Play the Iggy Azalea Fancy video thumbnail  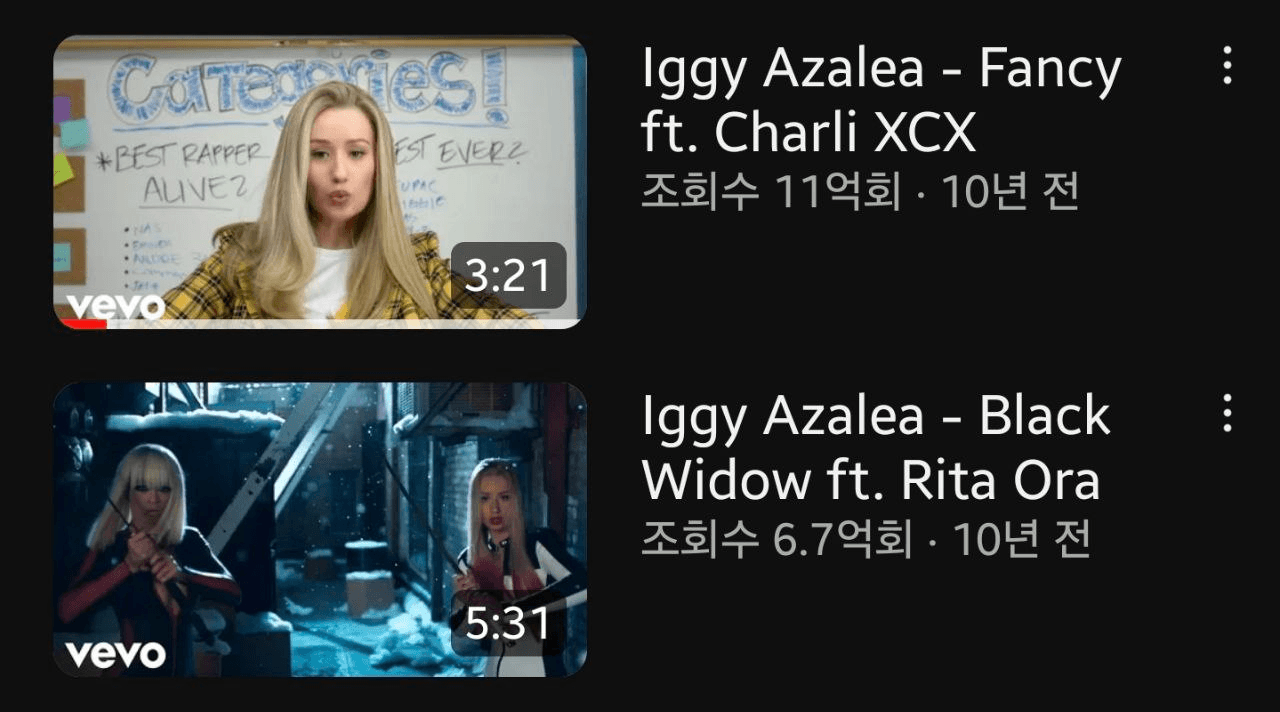320,182
